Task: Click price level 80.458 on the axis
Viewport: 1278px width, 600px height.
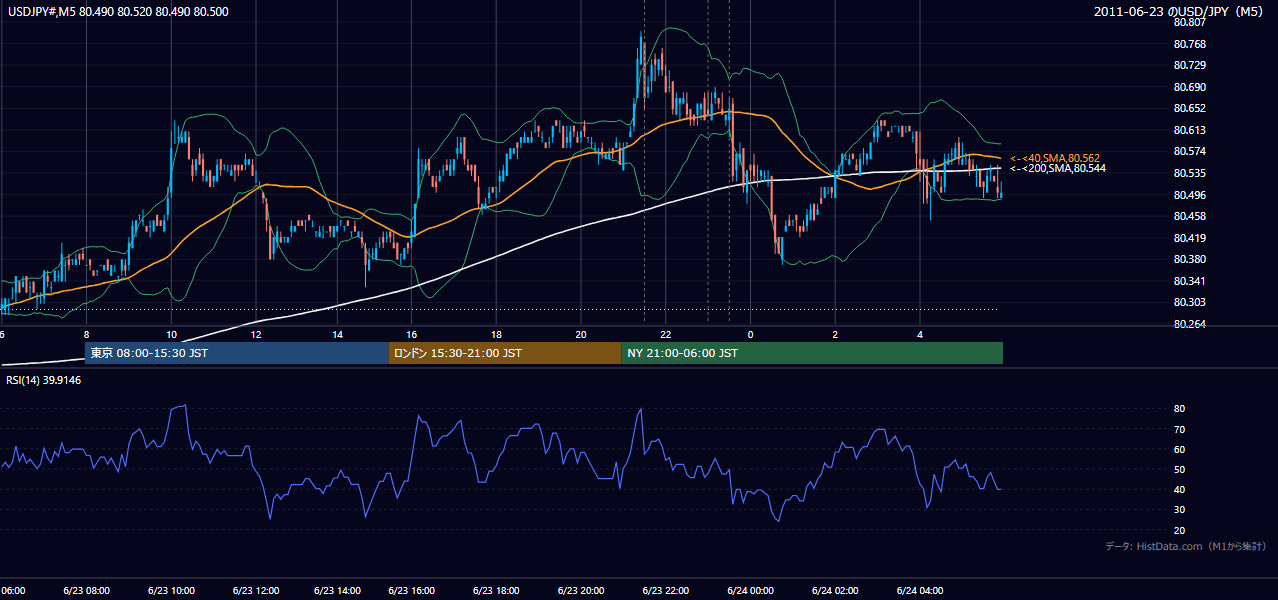Action: [x=1189, y=216]
